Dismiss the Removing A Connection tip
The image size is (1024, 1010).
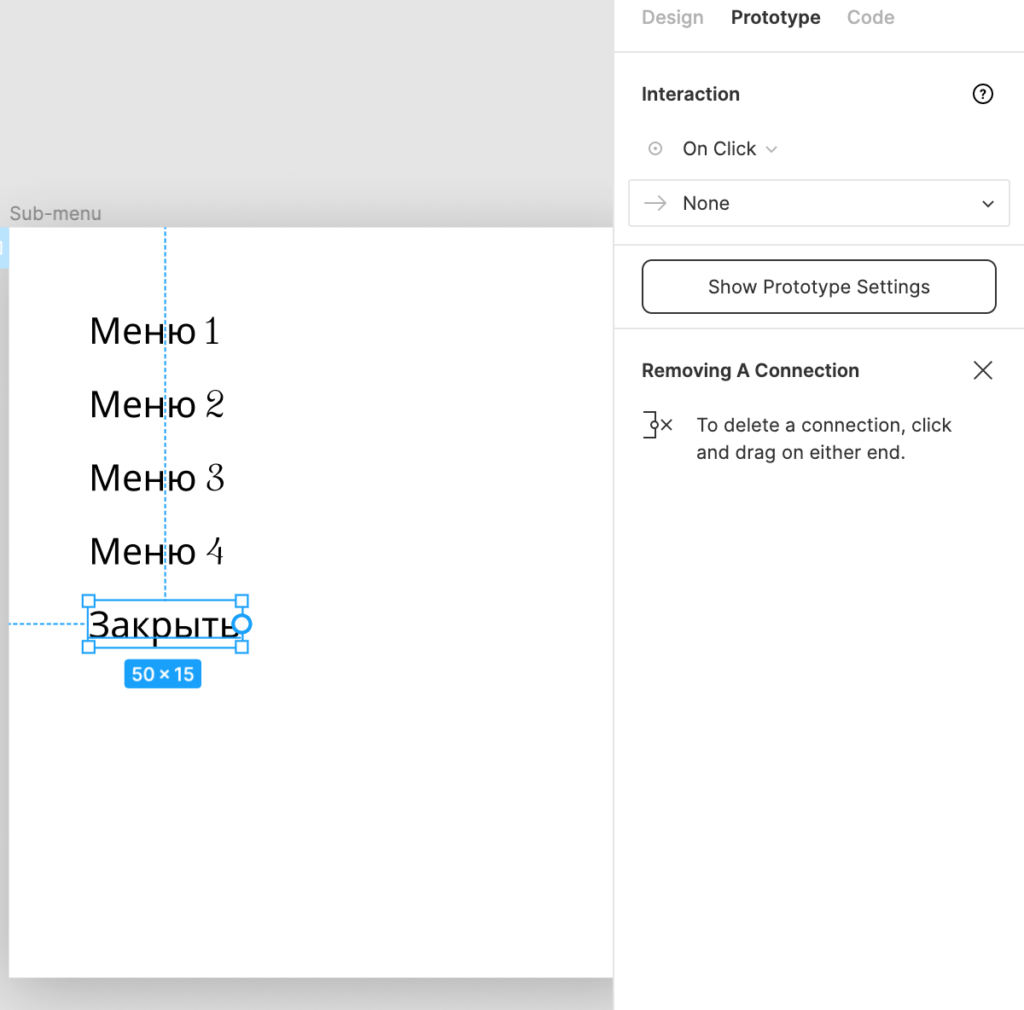(x=983, y=371)
